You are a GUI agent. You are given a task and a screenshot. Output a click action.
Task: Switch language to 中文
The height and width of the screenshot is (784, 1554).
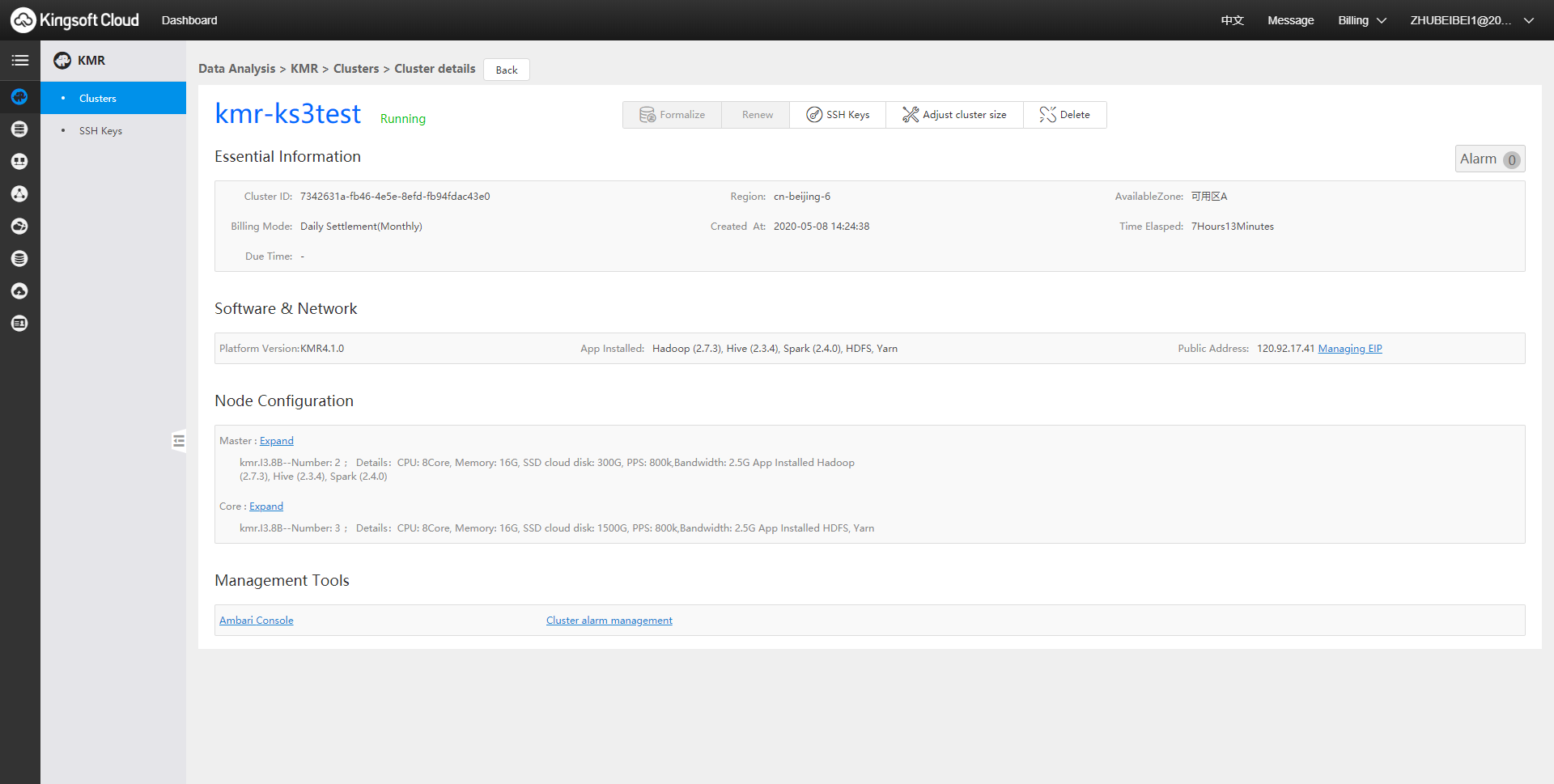1232,20
